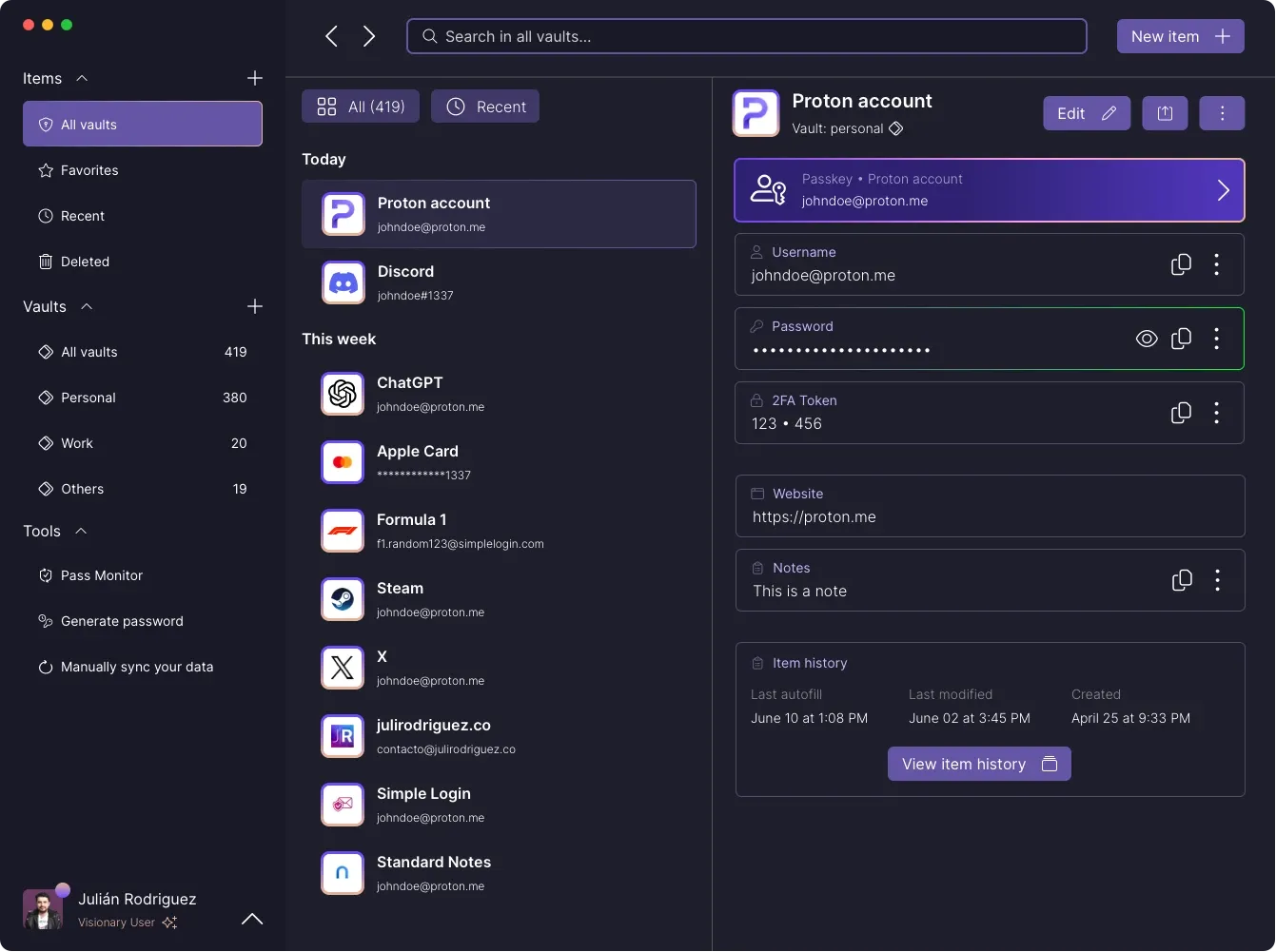Click the share item icon beside Edit
Image resolution: width=1276 pixels, height=952 pixels.
pyautogui.click(x=1165, y=113)
